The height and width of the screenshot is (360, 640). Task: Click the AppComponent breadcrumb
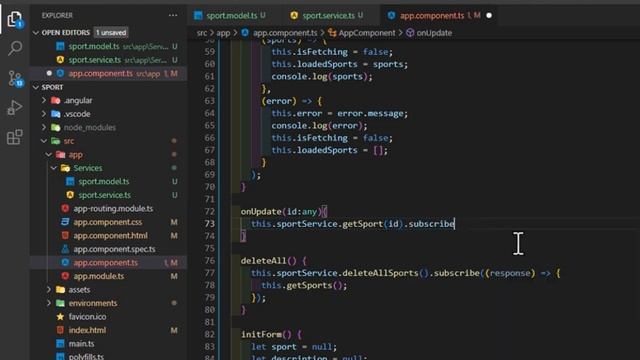(x=362, y=33)
